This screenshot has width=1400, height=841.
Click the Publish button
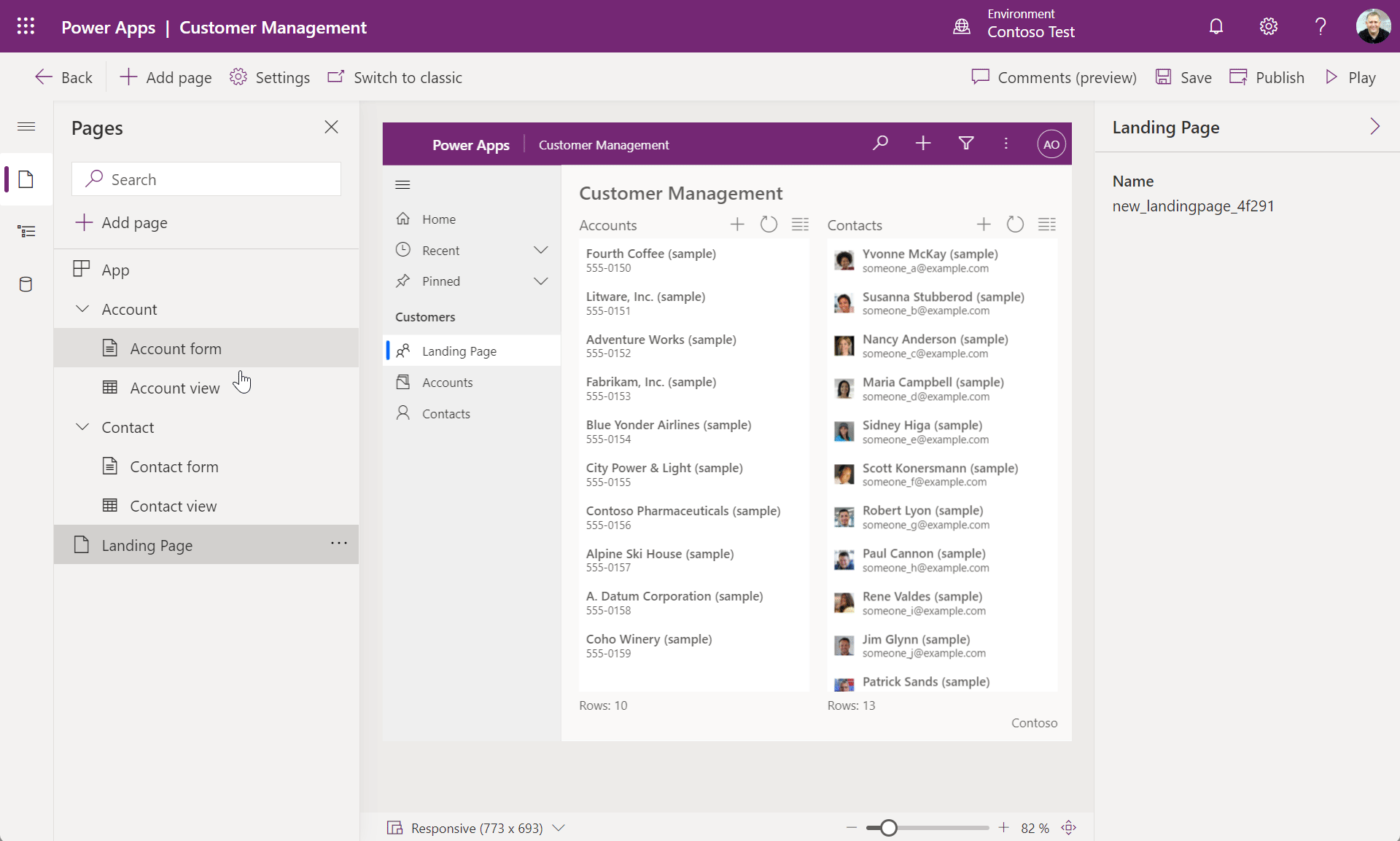(1266, 77)
